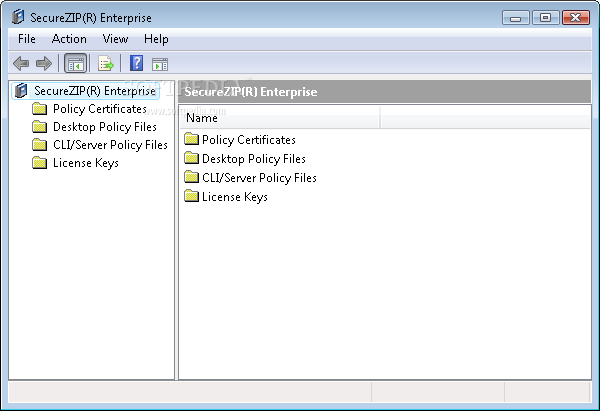Sort by the Name column header
This screenshot has width=600, height=411.
pos(279,118)
